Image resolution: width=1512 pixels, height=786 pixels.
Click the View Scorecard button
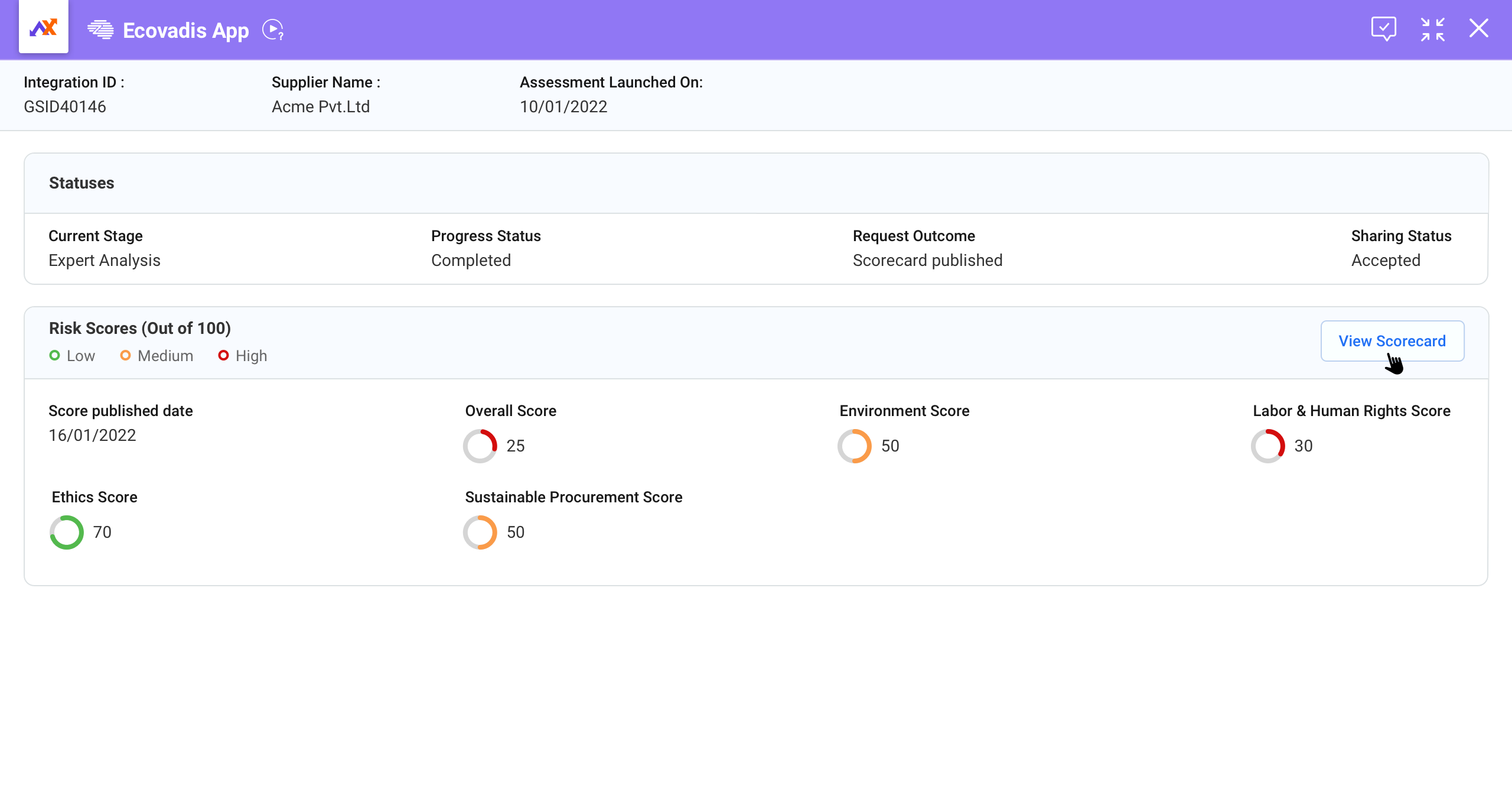[1392, 341]
